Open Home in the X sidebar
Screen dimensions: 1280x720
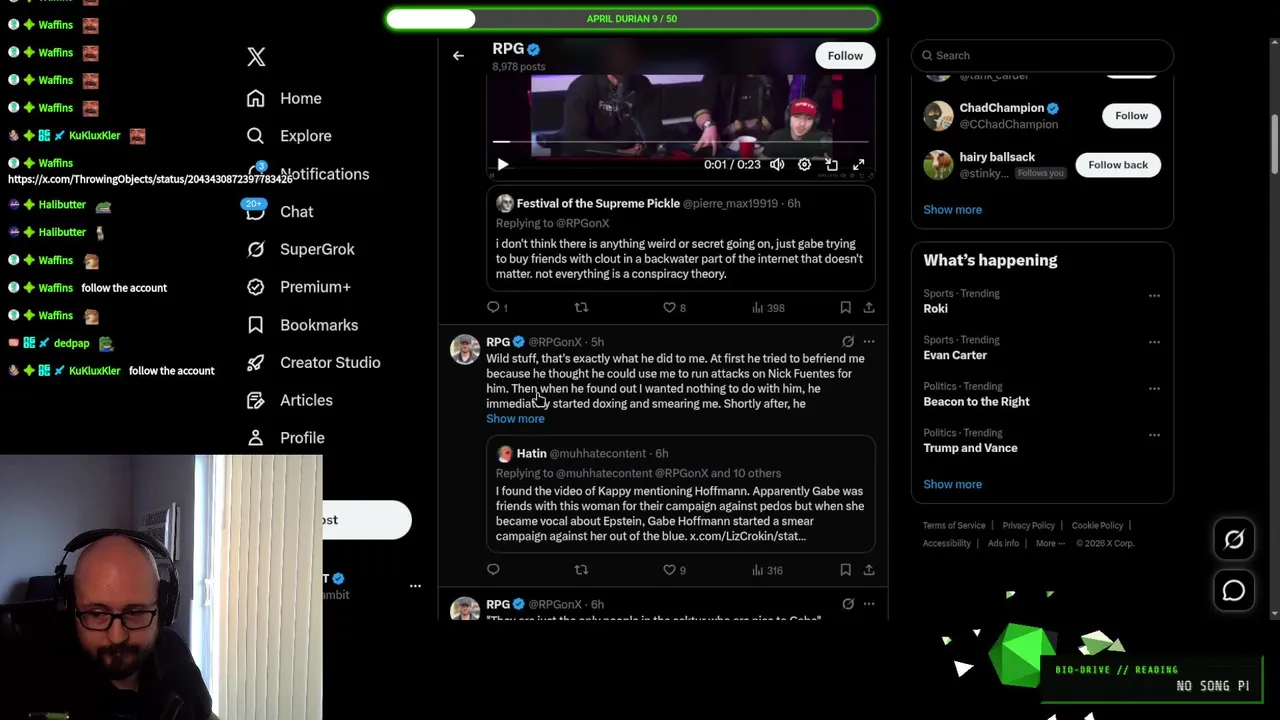coord(285,98)
